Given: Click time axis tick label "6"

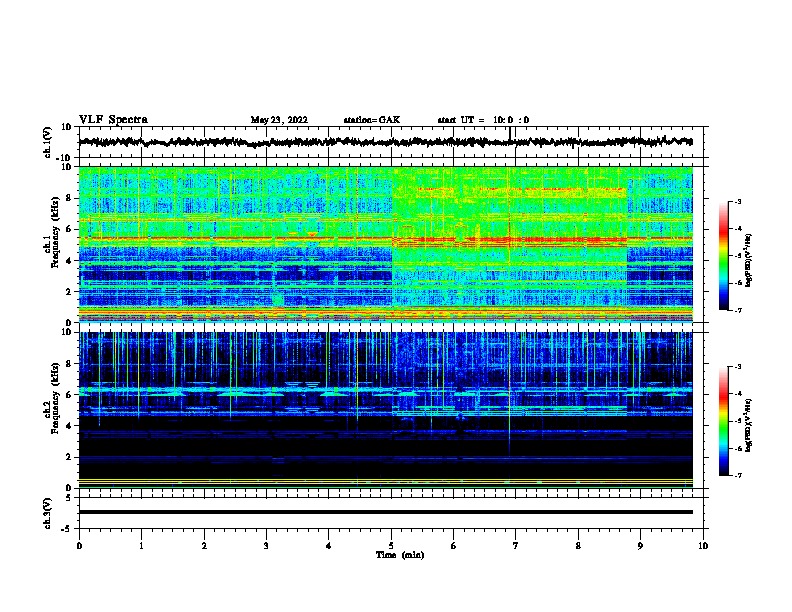Looking at the screenshot, I should tap(454, 546).
